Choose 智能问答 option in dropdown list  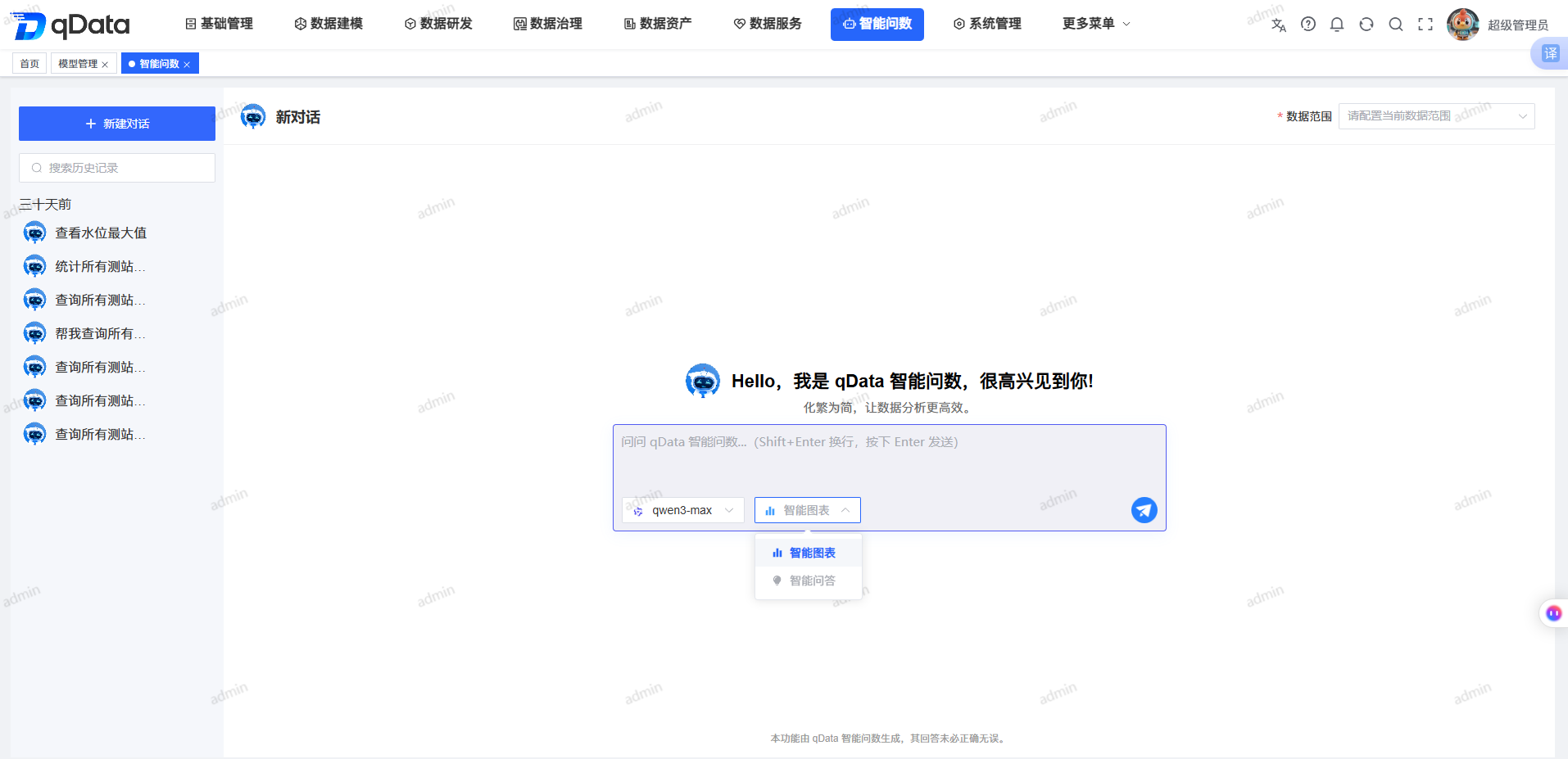pos(808,581)
